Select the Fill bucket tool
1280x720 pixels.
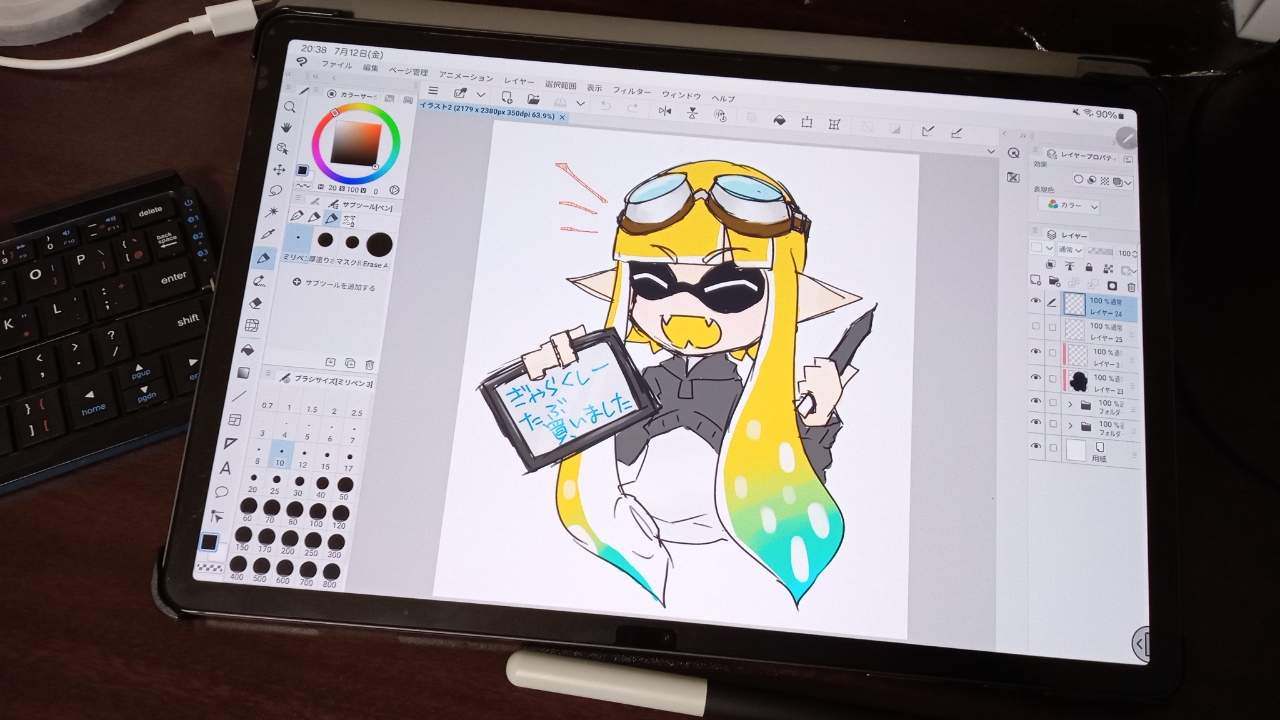pos(249,350)
